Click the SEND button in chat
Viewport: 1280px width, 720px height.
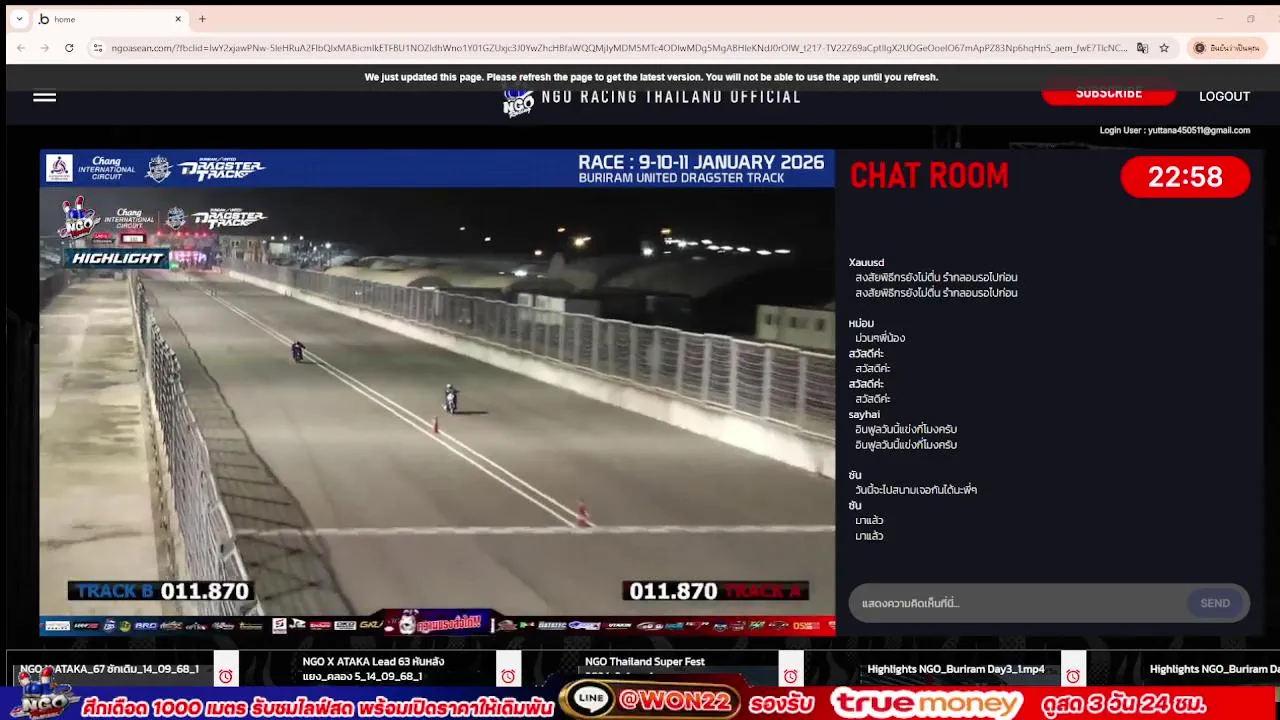pos(1215,603)
